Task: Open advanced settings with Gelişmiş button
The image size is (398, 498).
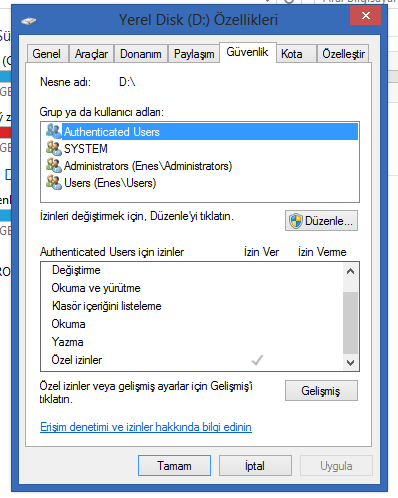Action: click(x=321, y=391)
